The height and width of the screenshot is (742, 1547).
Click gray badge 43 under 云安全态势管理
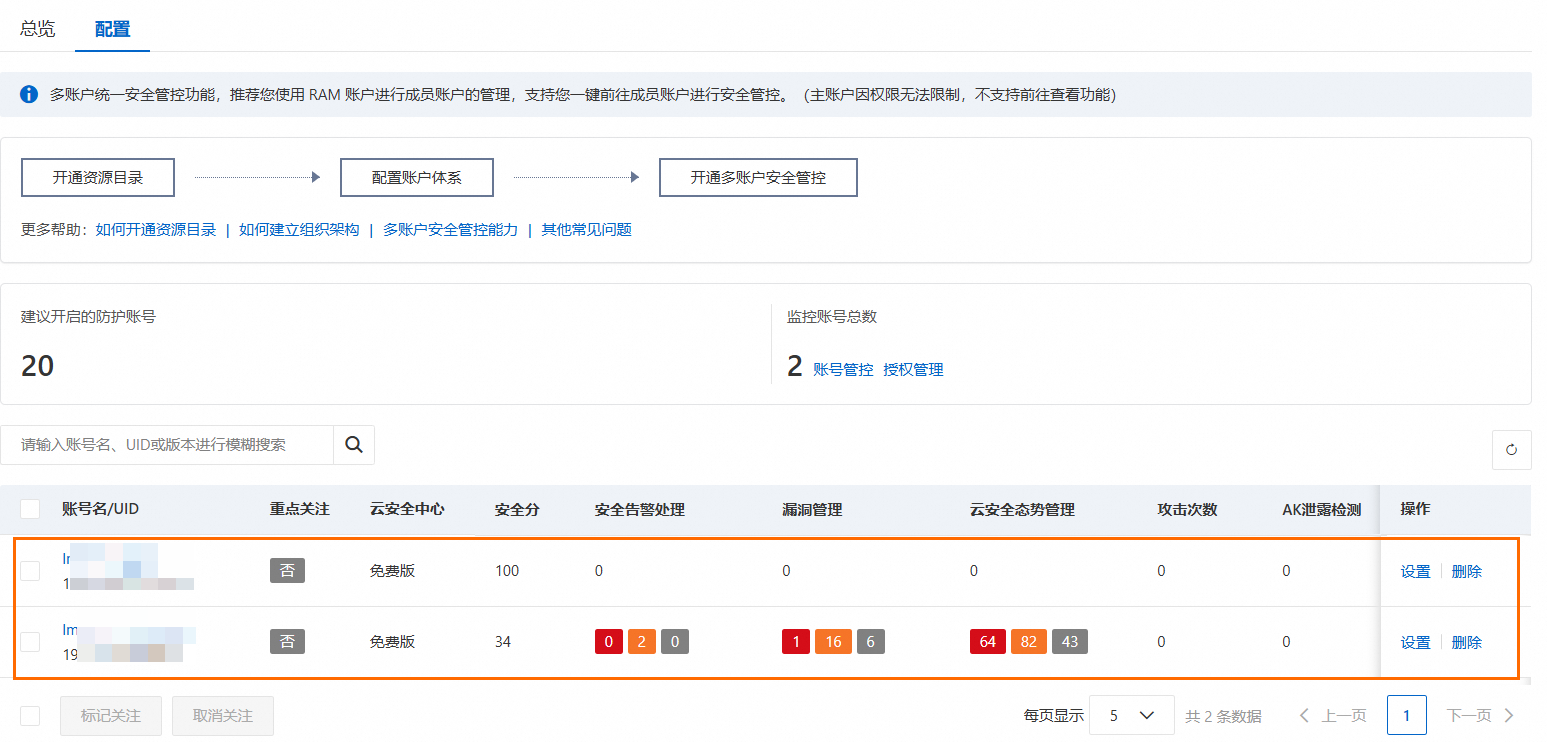pos(1070,641)
